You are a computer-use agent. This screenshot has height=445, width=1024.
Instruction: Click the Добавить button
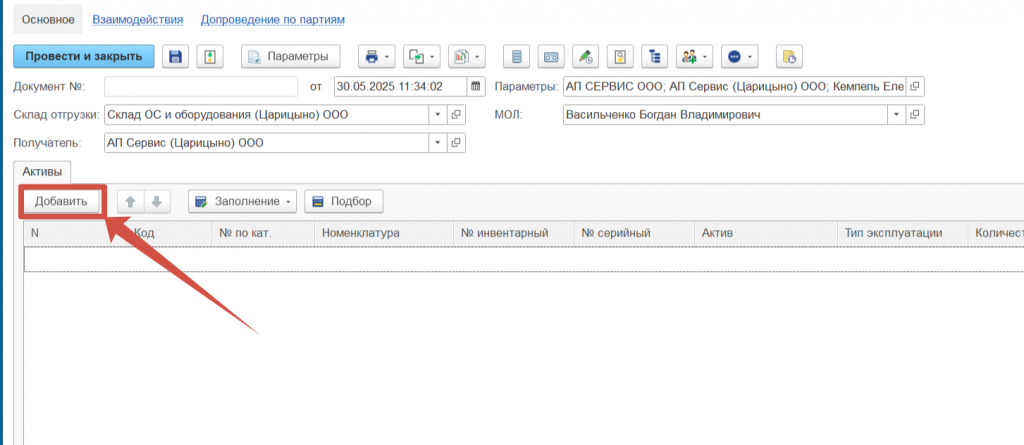click(x=62, y=202)
